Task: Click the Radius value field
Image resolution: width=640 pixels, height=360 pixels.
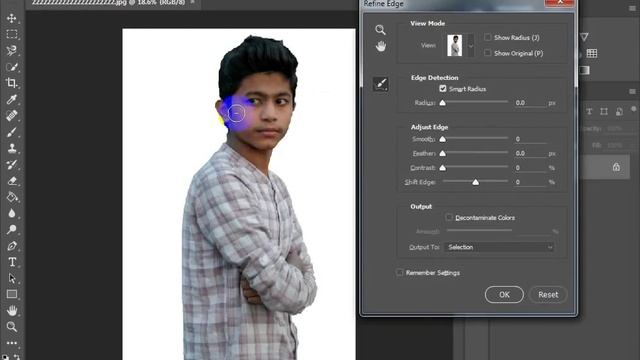Action: (x=529, y=103)
